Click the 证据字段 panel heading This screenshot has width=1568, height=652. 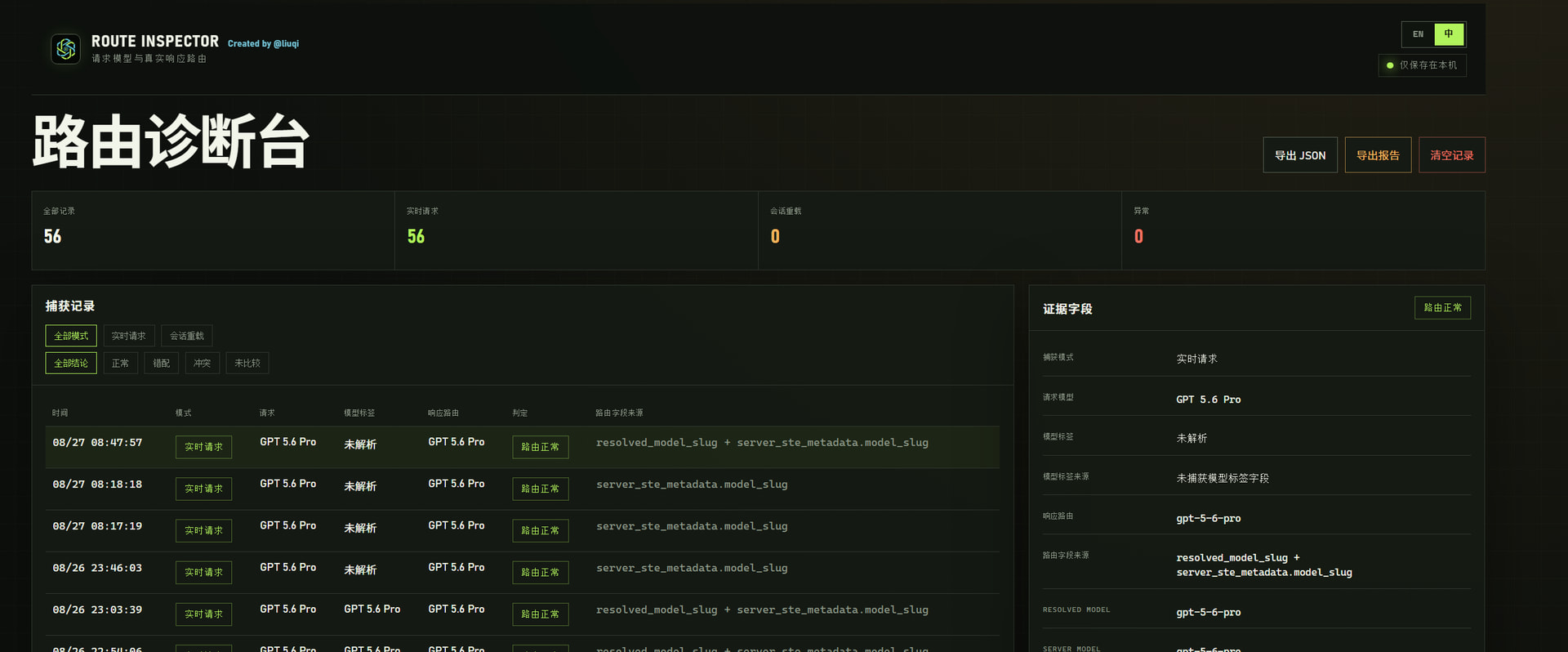point(1067,309)
